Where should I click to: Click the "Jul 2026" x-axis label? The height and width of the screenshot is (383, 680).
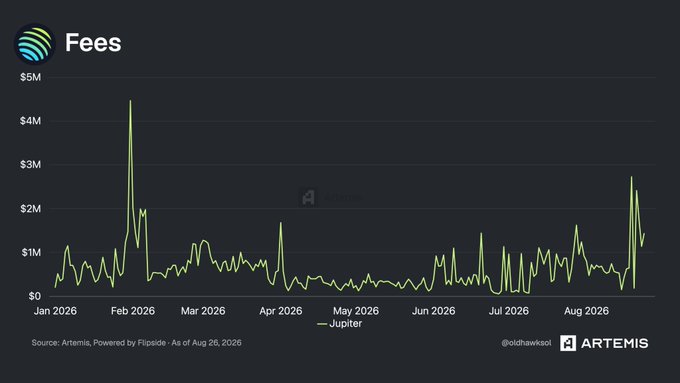pyautogui.click(x=509, y=311)
